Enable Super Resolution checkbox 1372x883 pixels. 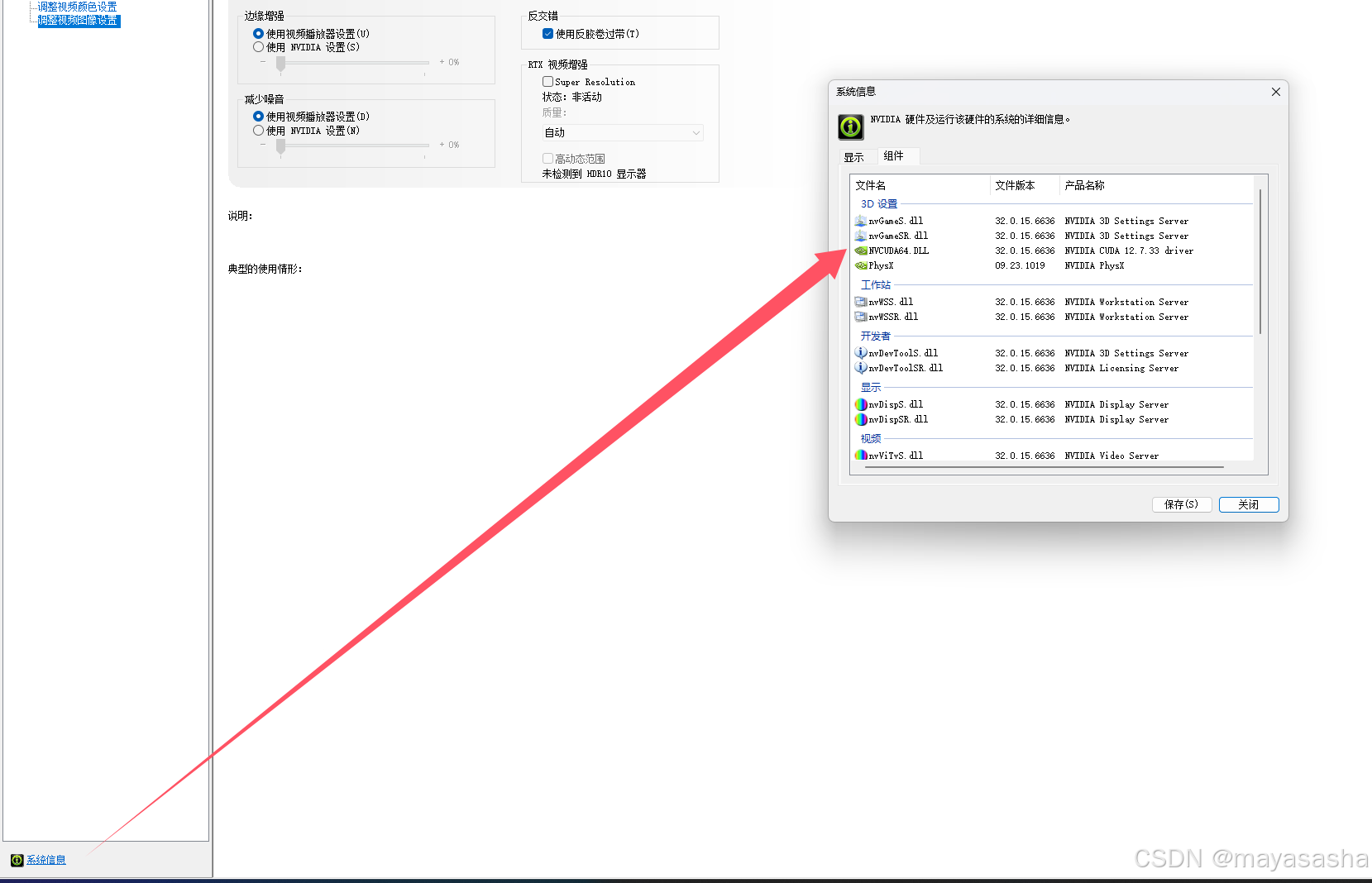pyautogui.click(x=547, y=82)
